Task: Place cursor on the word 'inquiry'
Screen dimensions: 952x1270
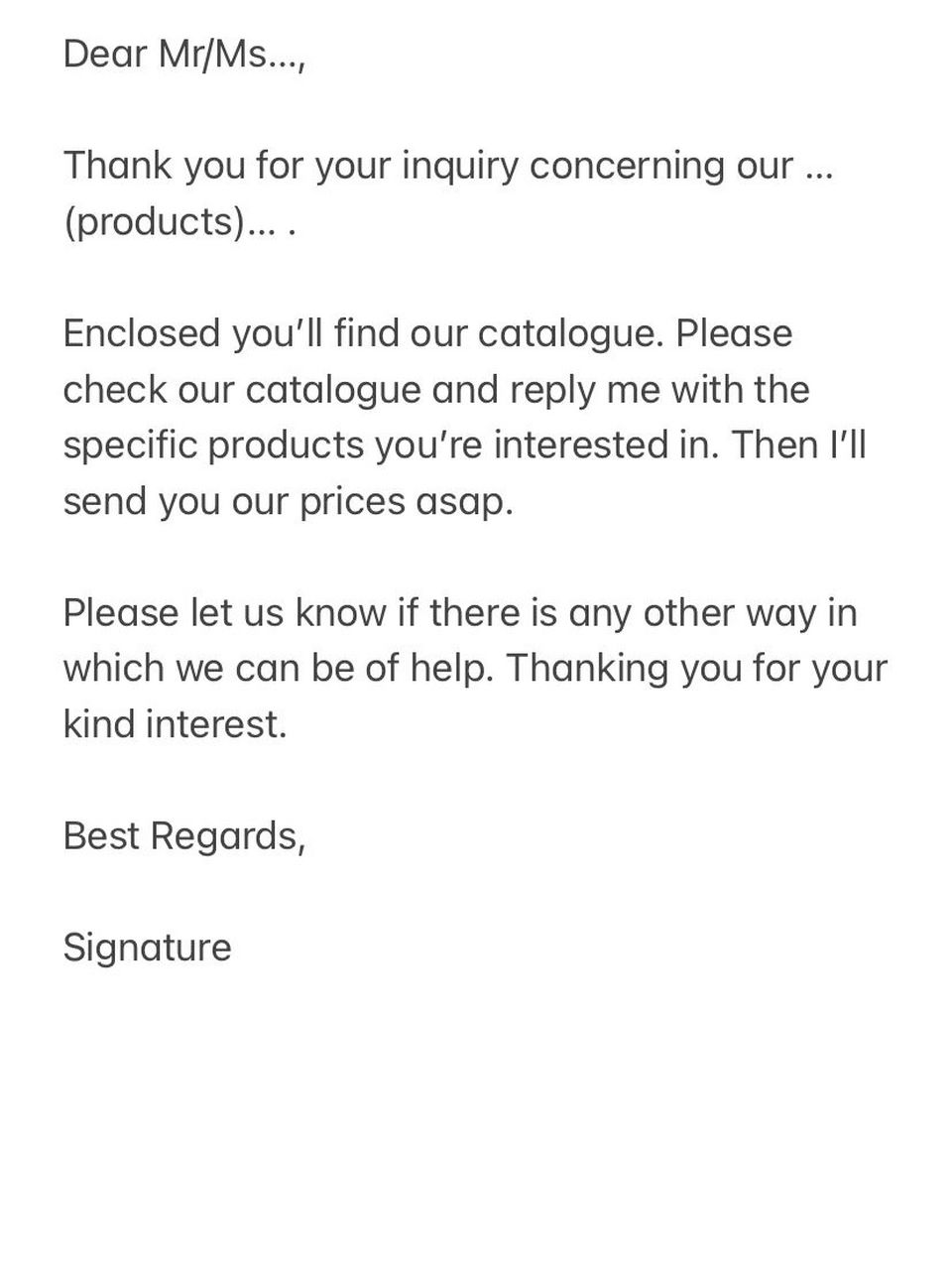Action: [459, 166]
